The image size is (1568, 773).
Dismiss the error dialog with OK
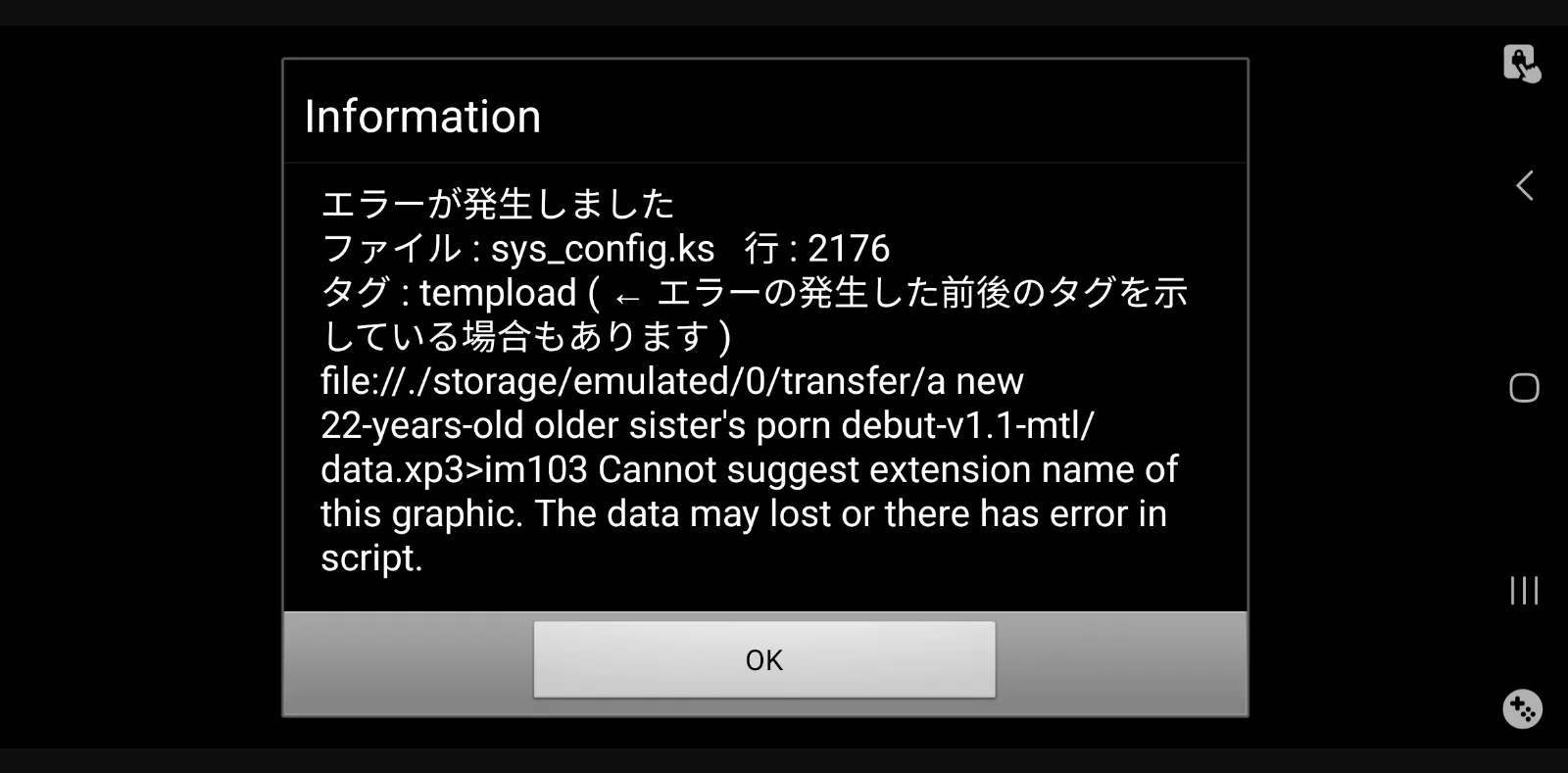(764, 659)
